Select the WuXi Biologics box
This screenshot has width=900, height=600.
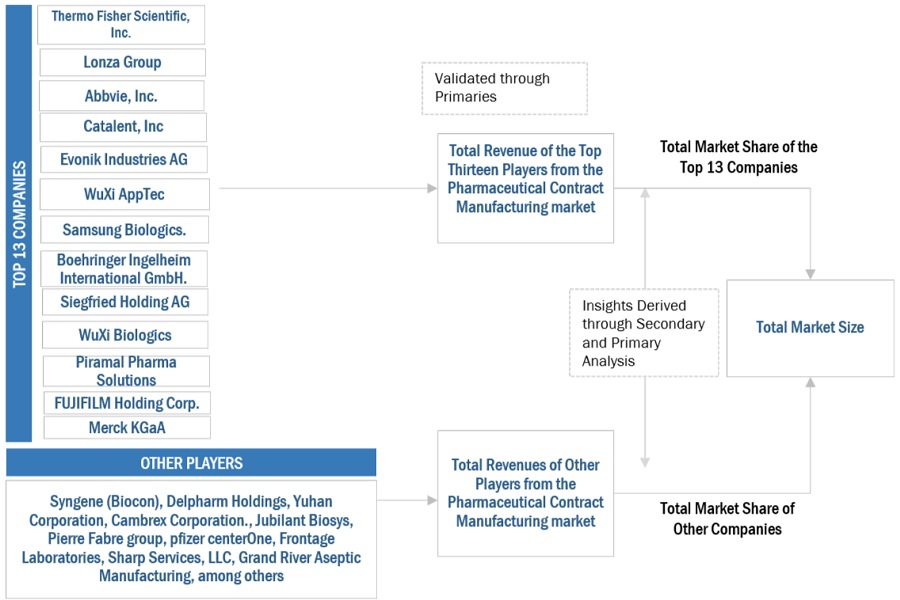tap(125, 335)
